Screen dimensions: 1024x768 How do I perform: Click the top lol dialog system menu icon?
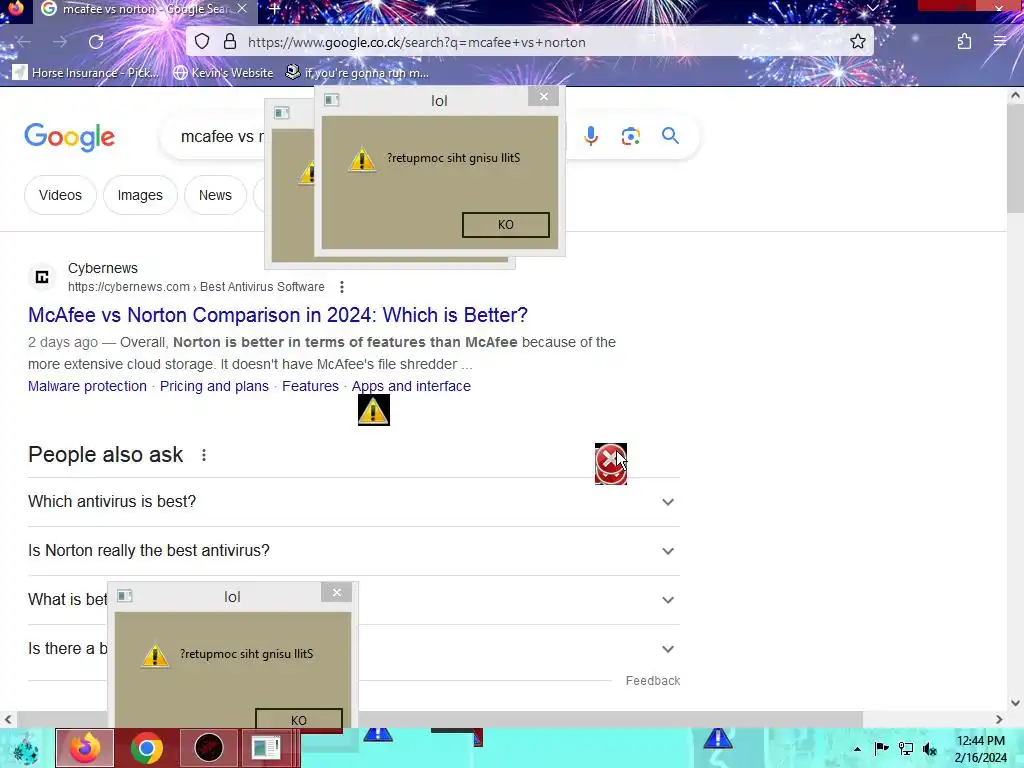[332, 100]
